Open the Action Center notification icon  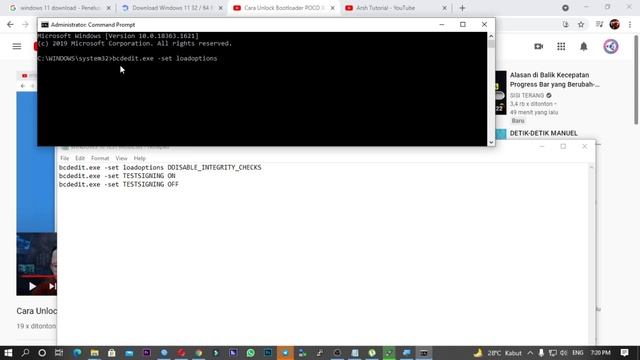624,353
